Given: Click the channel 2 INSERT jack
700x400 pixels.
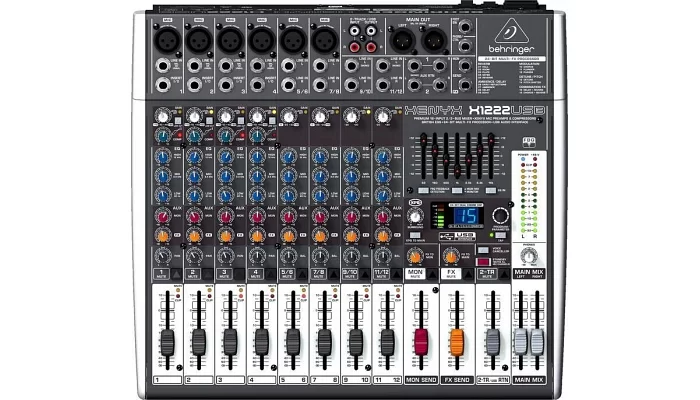Looking at the screenshot, I should 195,84.
